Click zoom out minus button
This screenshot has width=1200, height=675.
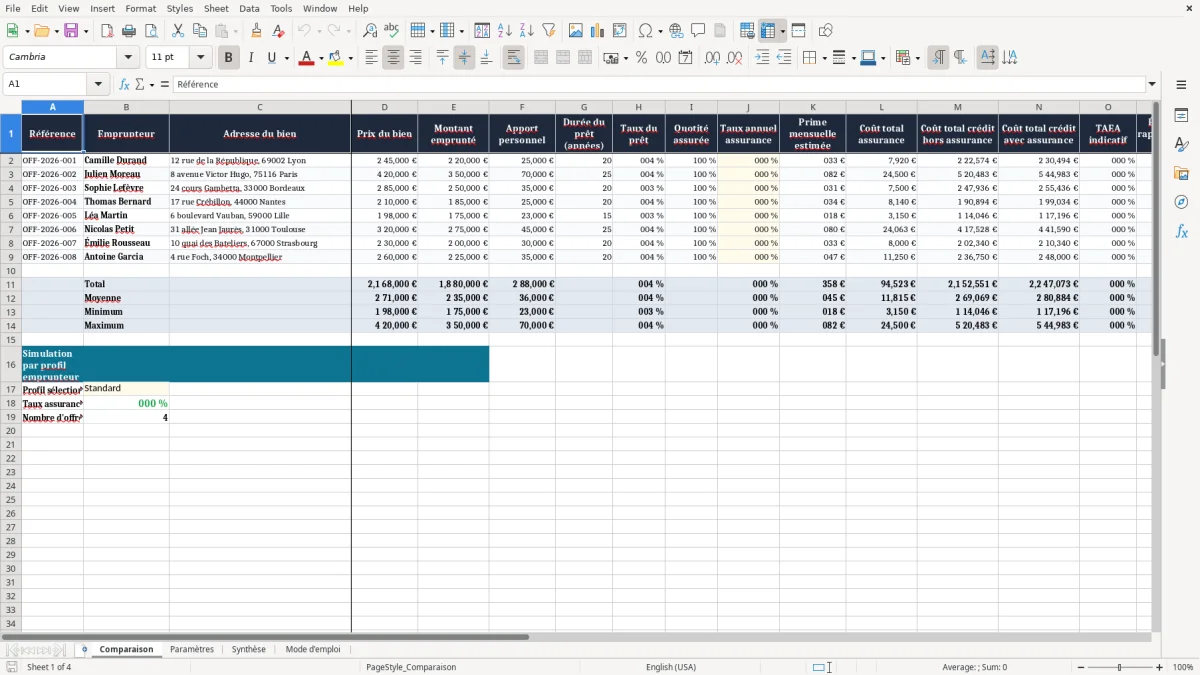[1079, 667]
